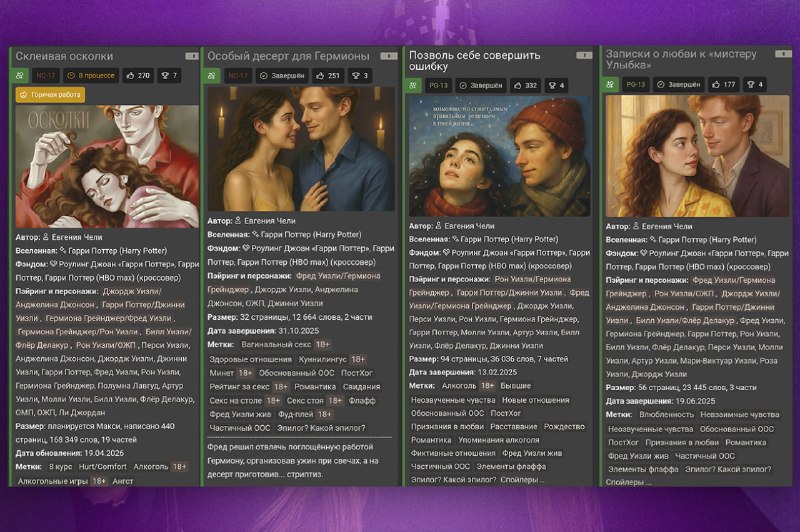Open the winter couple cover on third card
This screenshot has height=532, width=800.
tap(499, 156)
